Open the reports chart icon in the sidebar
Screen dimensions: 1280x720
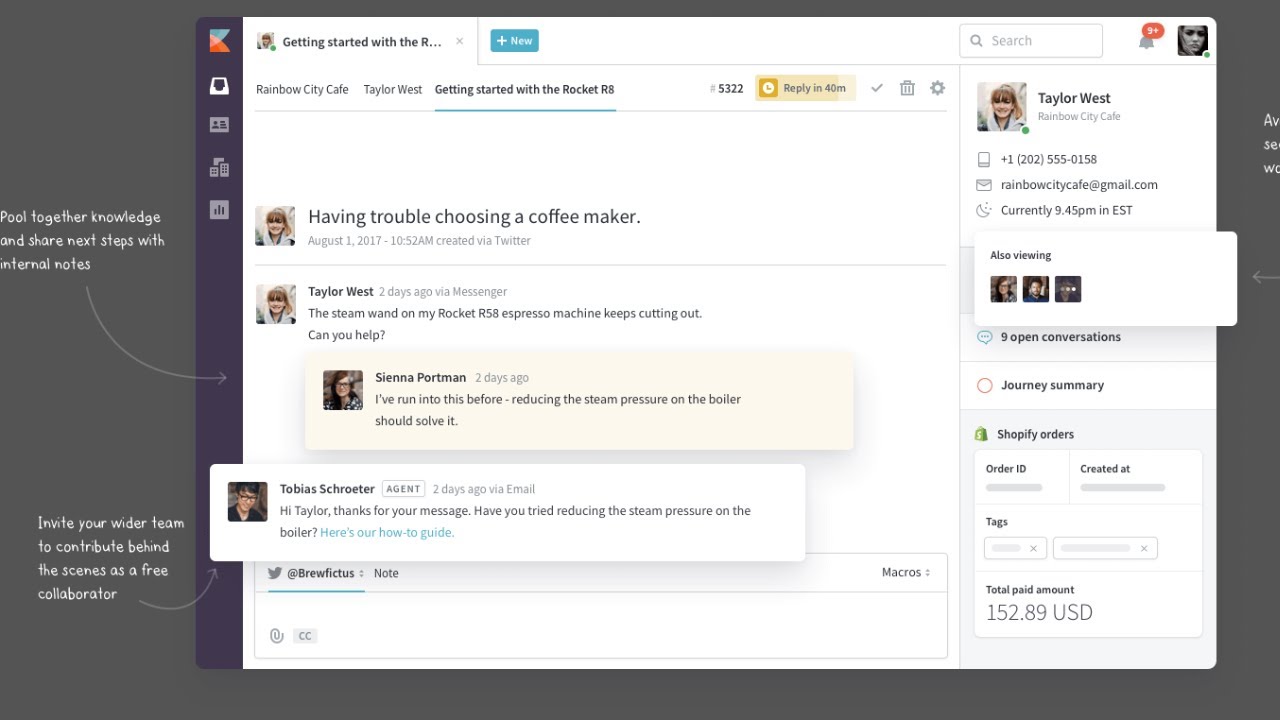tap(219, 209)
